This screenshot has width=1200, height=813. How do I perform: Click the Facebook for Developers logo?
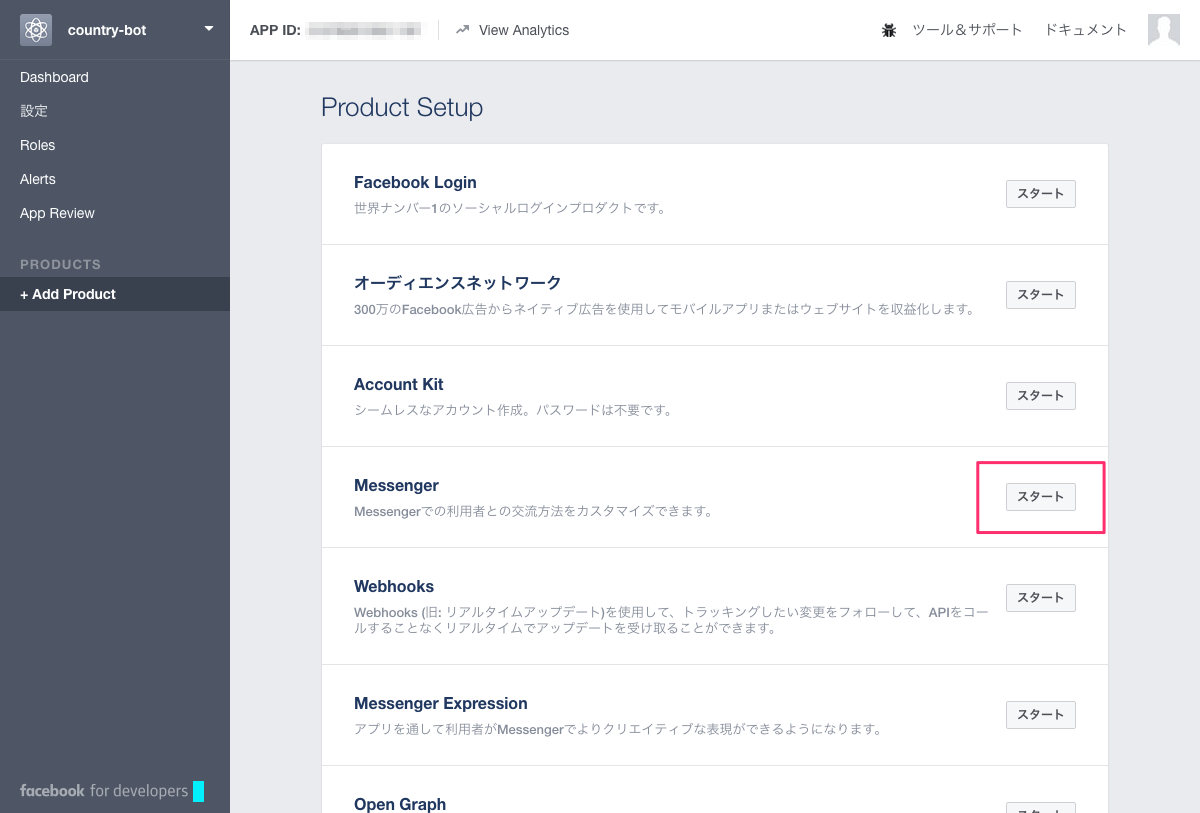coord(104,791)
